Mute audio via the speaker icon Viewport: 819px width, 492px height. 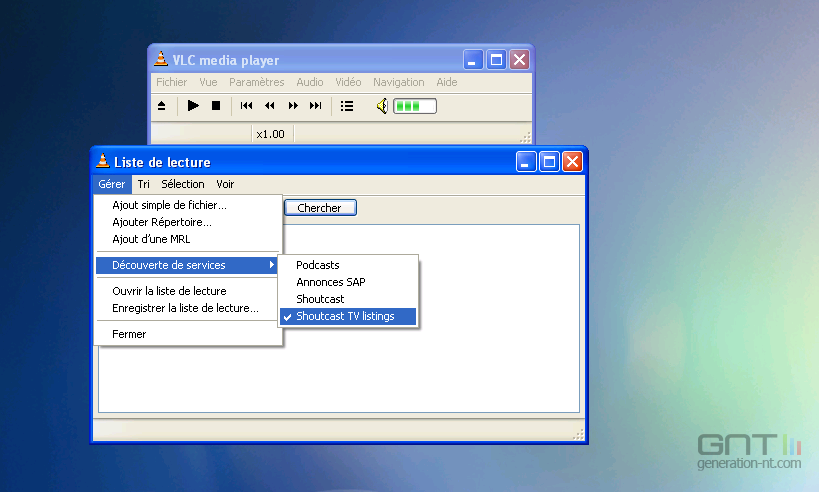click(x=382, y=106)
